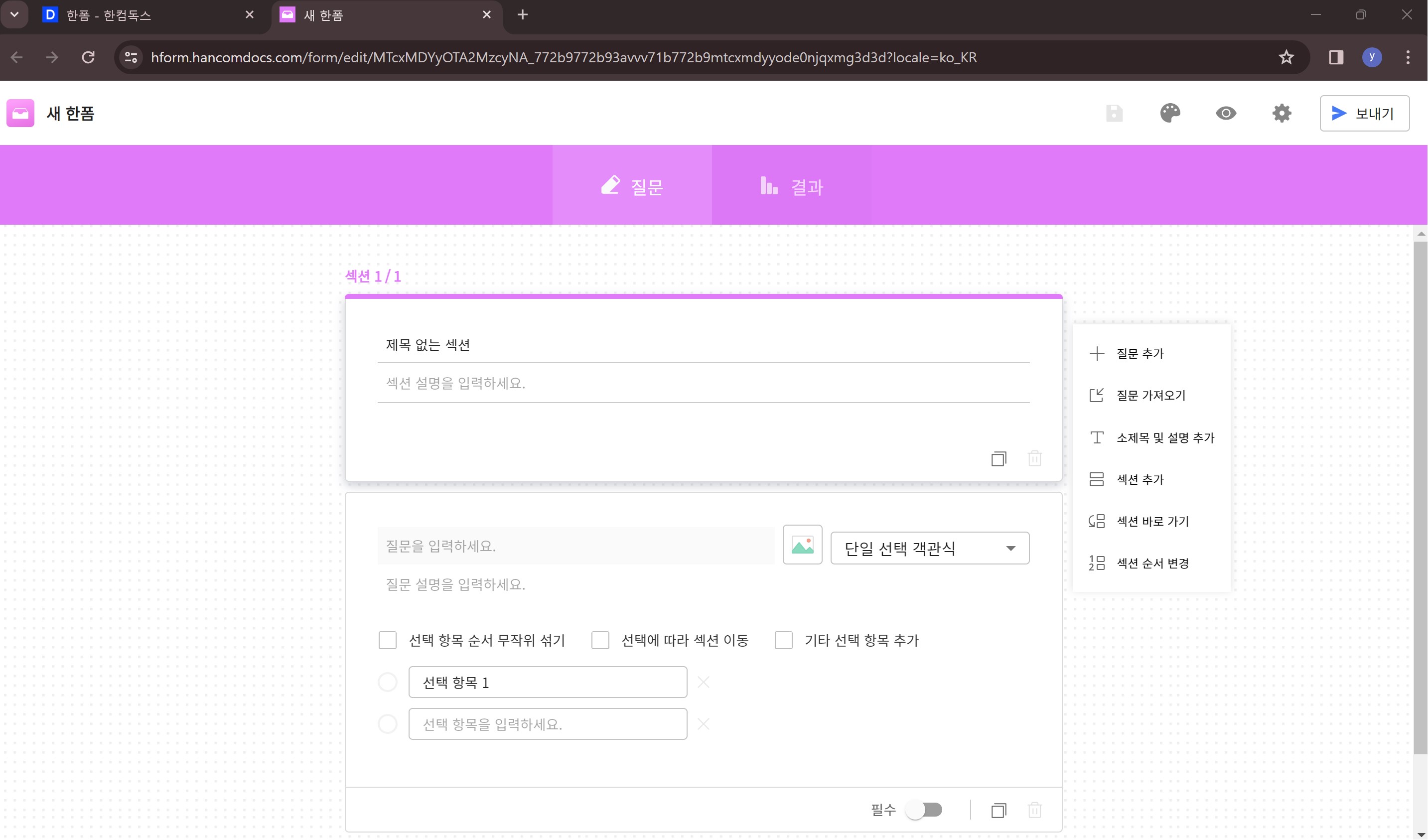Open the browser side panel icon
The image size is (1428, 840).
(1336, 57)
